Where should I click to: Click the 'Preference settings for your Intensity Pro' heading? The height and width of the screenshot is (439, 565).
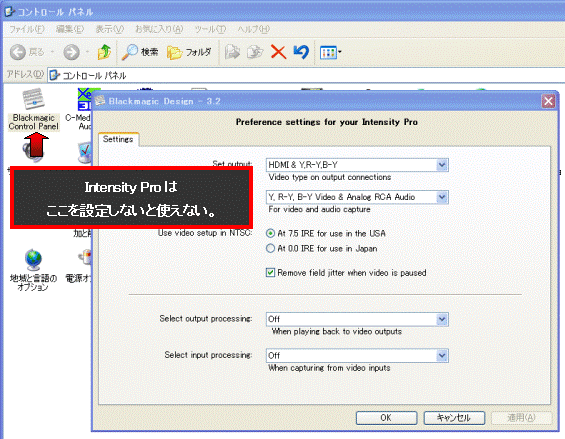point(326,122)
